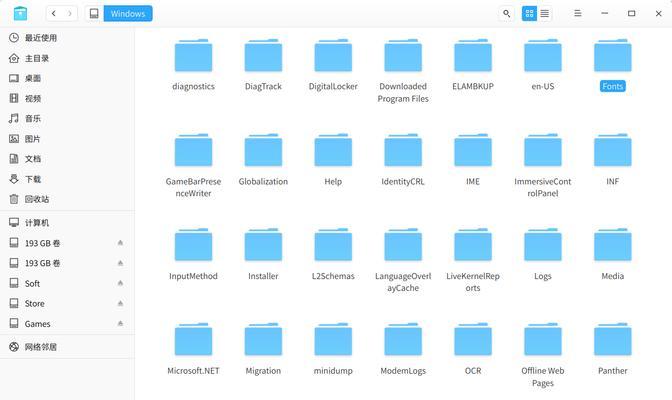The image size is (672, 400).
Task: Eject the Games drive
Action: point(120,323)
